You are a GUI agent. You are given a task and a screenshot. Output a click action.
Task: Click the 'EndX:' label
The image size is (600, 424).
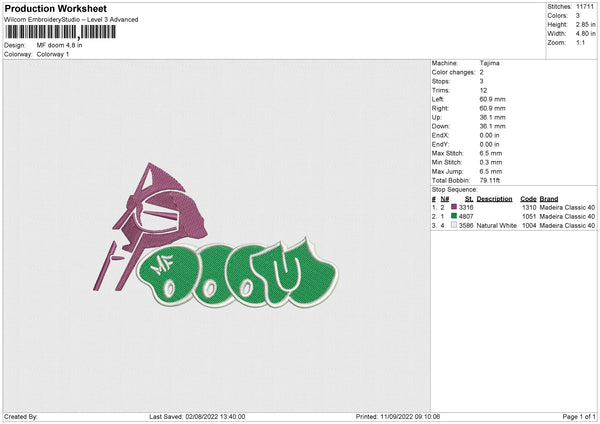440,135
